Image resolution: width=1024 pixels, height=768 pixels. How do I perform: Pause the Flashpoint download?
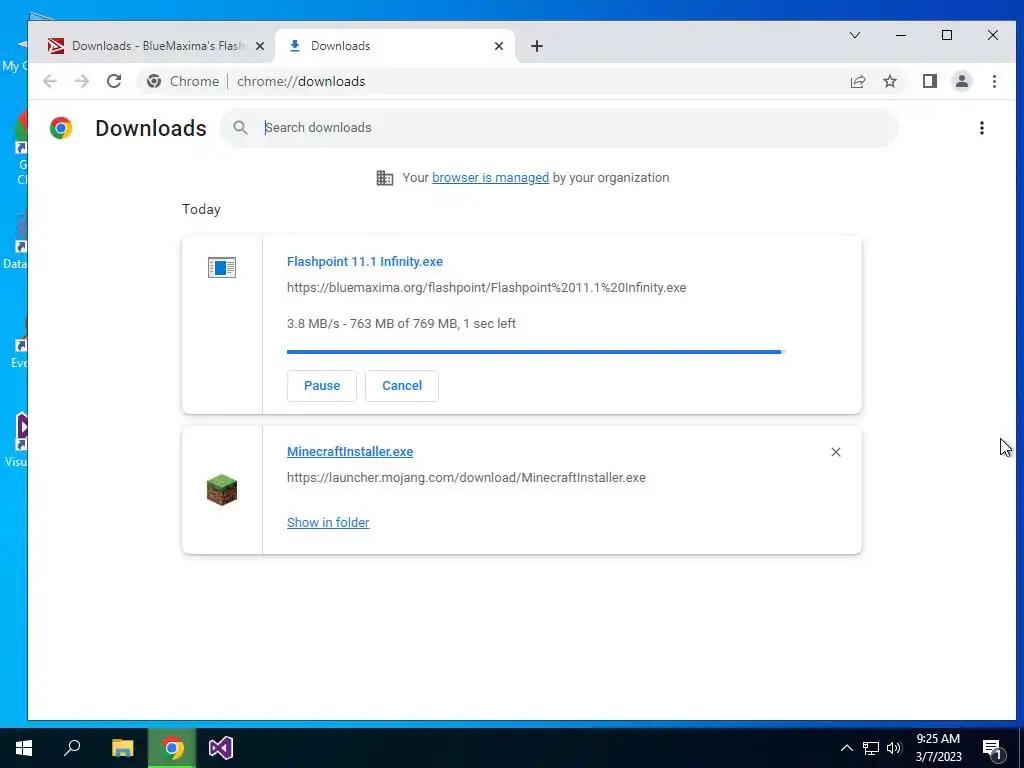(x=322, y=386)
